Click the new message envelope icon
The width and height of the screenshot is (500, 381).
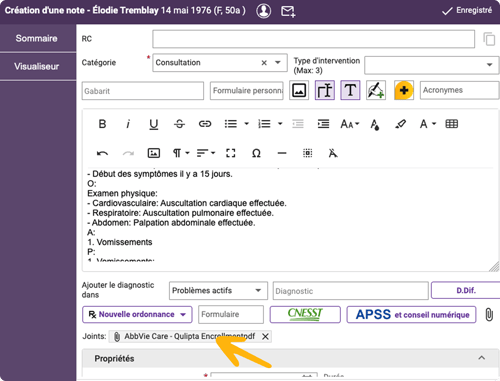point(288,11)
